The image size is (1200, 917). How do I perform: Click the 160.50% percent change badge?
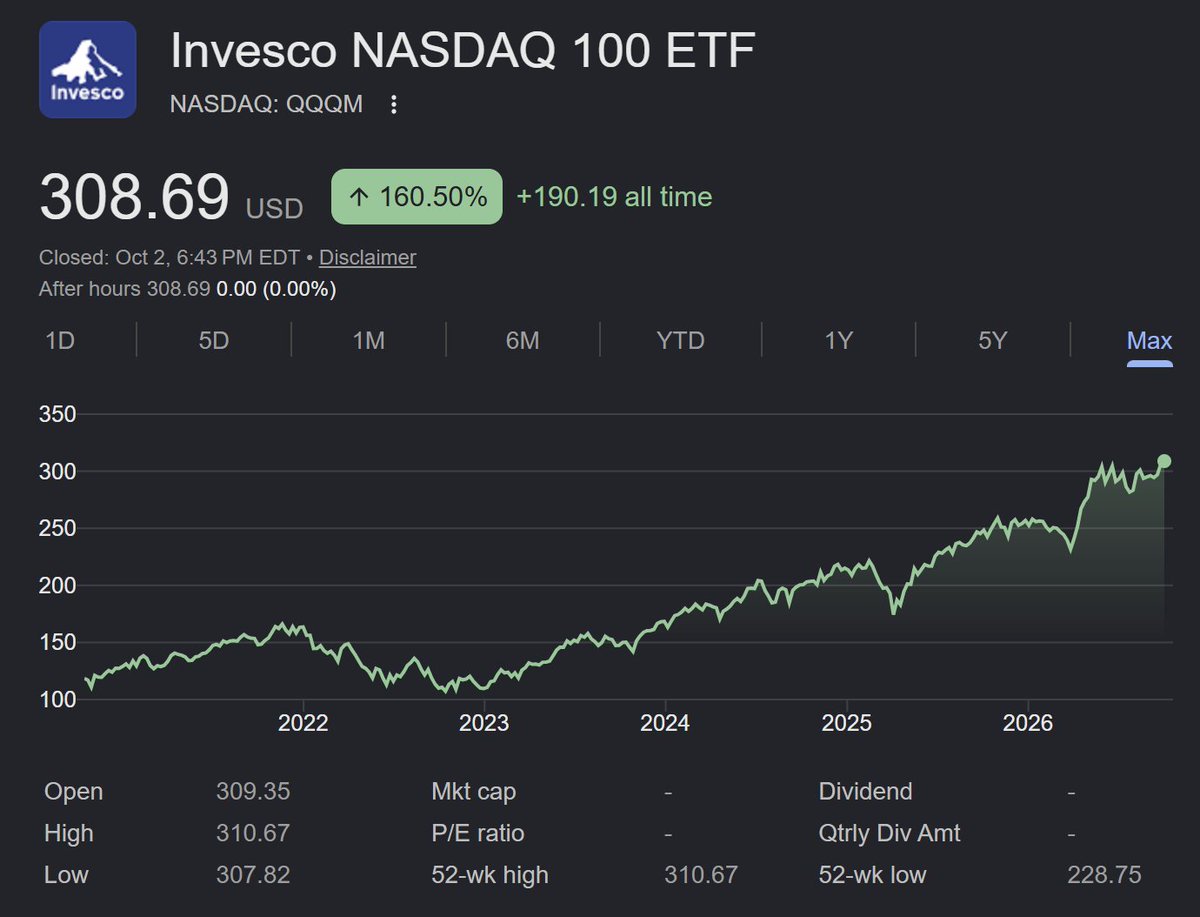tap(417, 197)
